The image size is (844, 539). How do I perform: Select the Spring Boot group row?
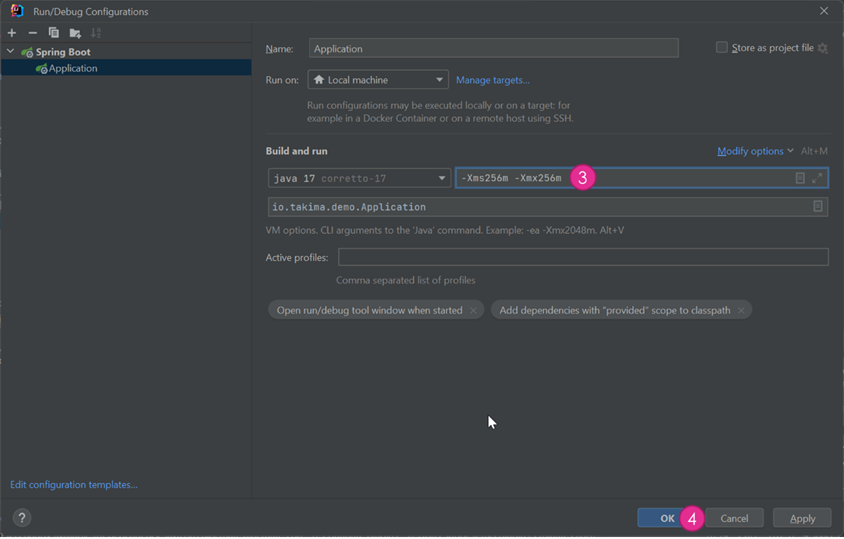click(126, 52)
